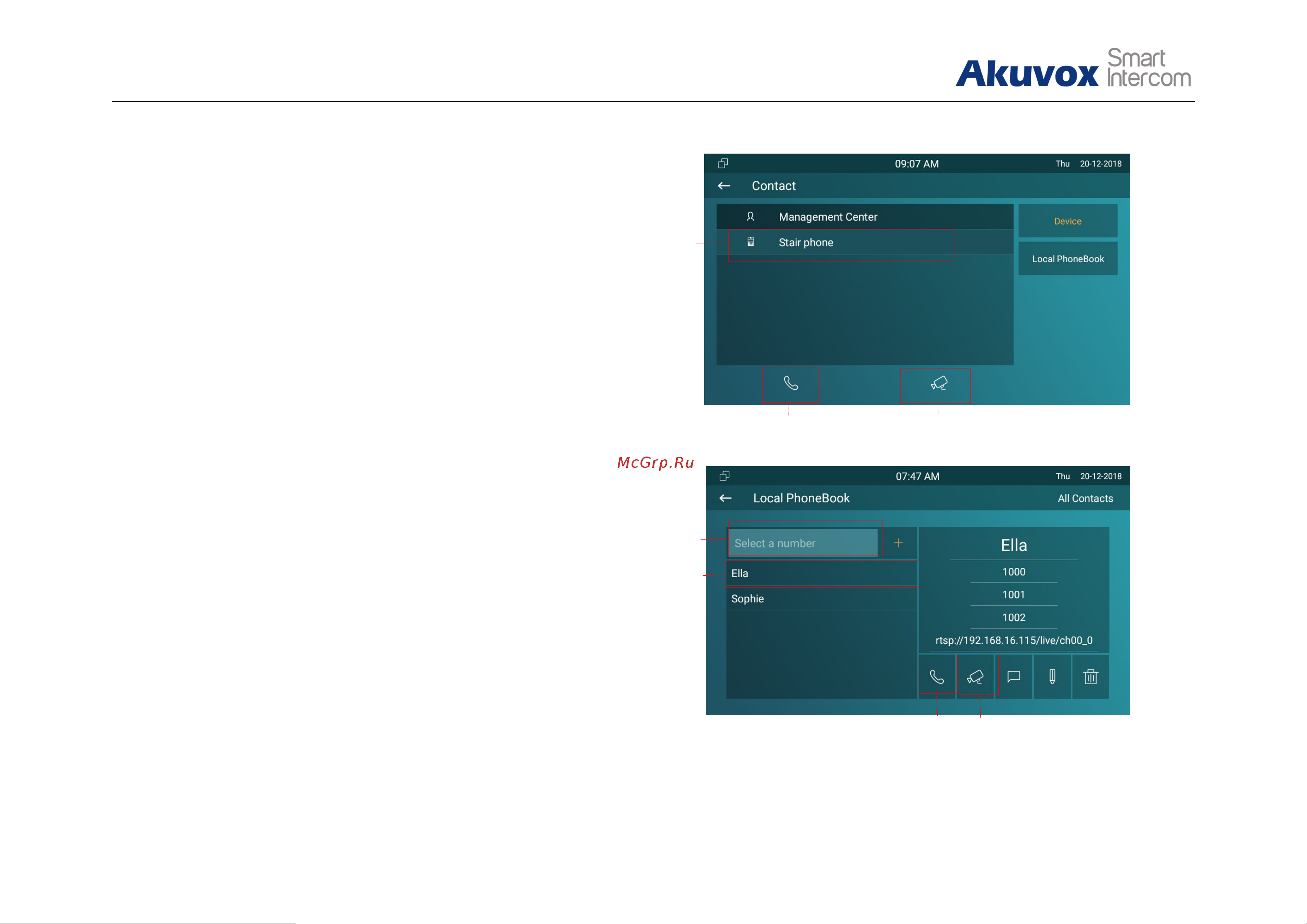Add a new contact with plus icon
Image resolution: width=1307 pixels, height=924 pixels.
898,543
